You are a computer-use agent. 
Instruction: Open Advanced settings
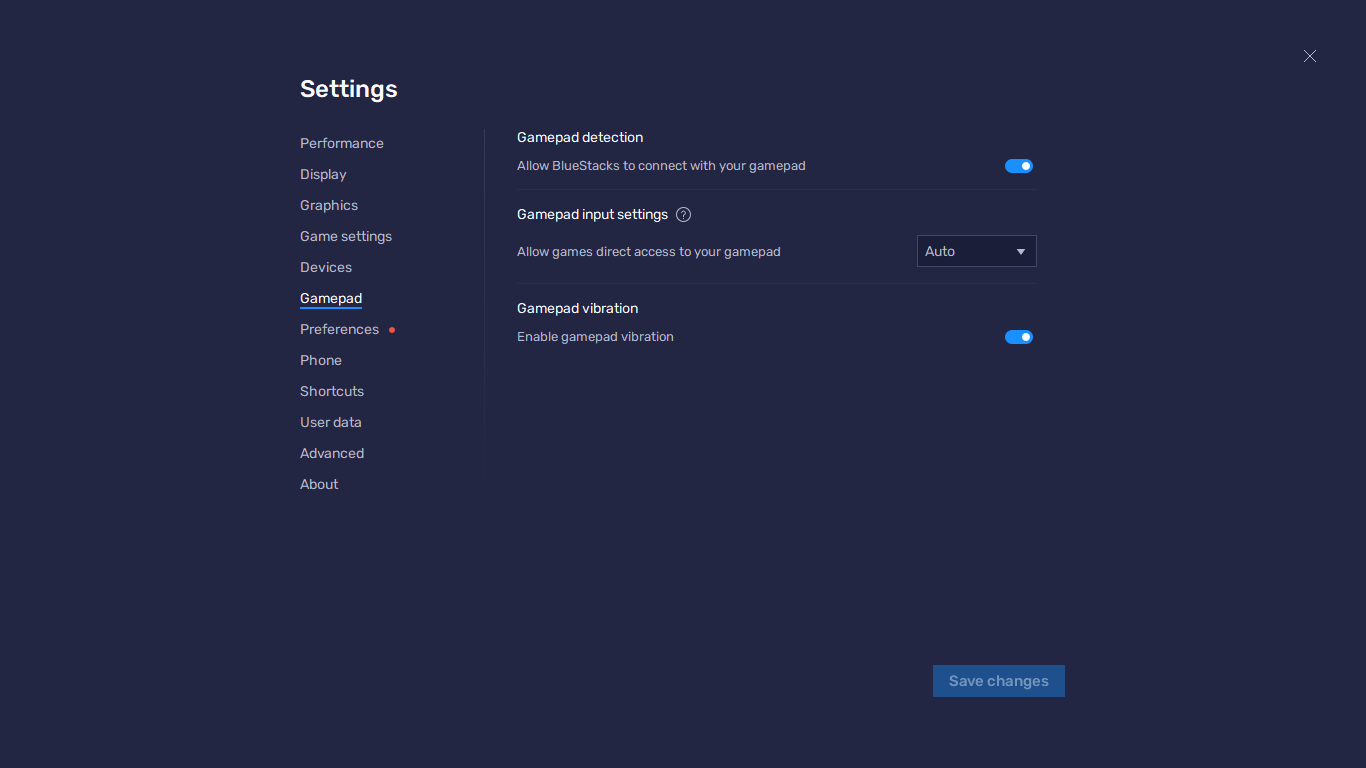(x=332, y=453)
